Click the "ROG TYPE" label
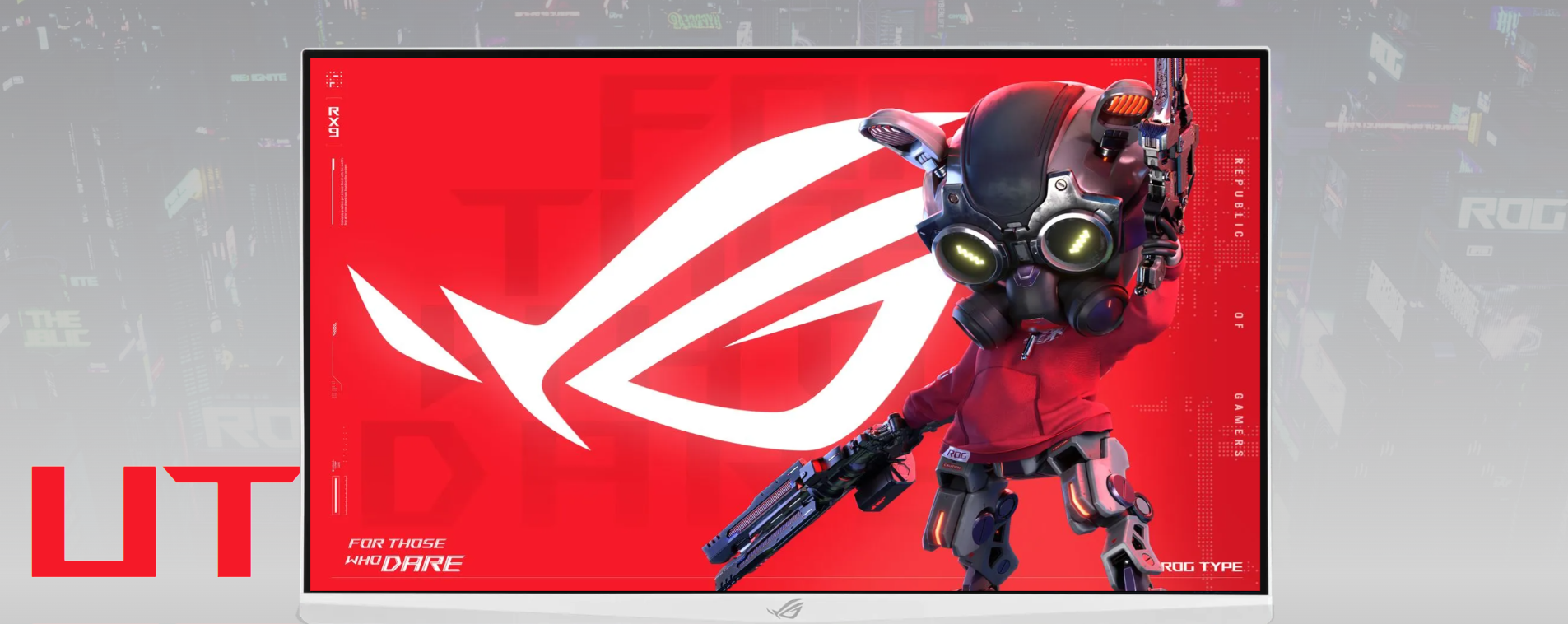 tap(1201, 566)
